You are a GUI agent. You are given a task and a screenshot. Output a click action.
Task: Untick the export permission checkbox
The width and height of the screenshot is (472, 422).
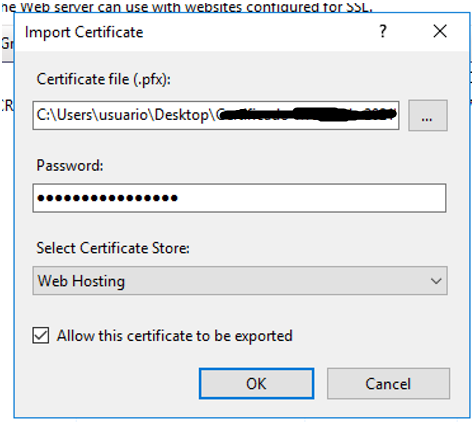click(41, 335)
